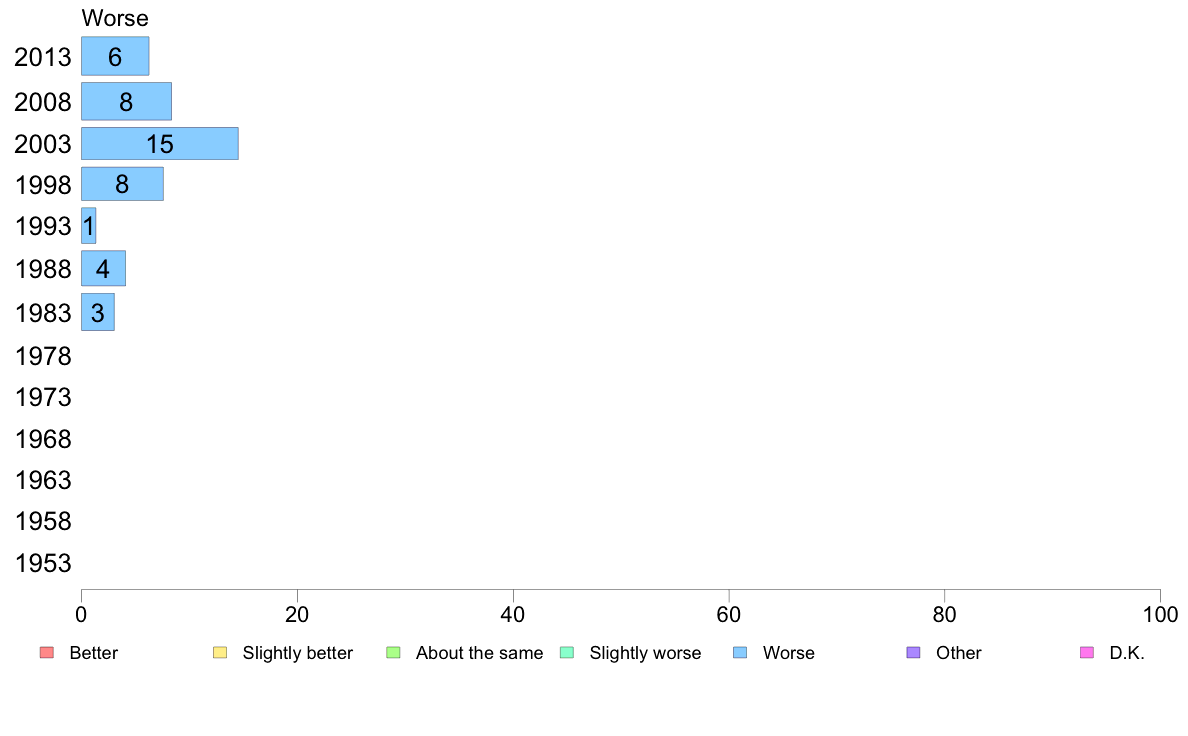Screen dimensions: 1188x736
Task: Click the 100 tick label on x-axis
Action: (x=1160, y=615)
